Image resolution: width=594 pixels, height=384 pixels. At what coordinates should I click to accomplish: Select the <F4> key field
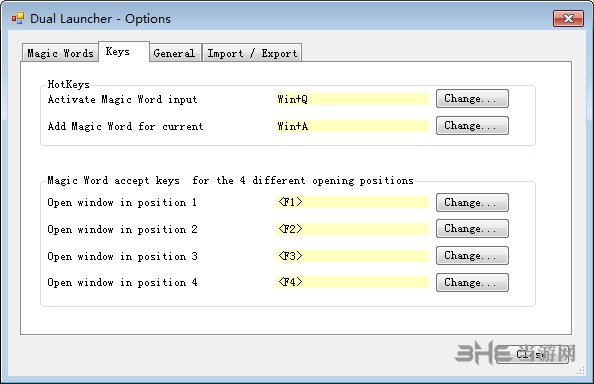[352, 282]
